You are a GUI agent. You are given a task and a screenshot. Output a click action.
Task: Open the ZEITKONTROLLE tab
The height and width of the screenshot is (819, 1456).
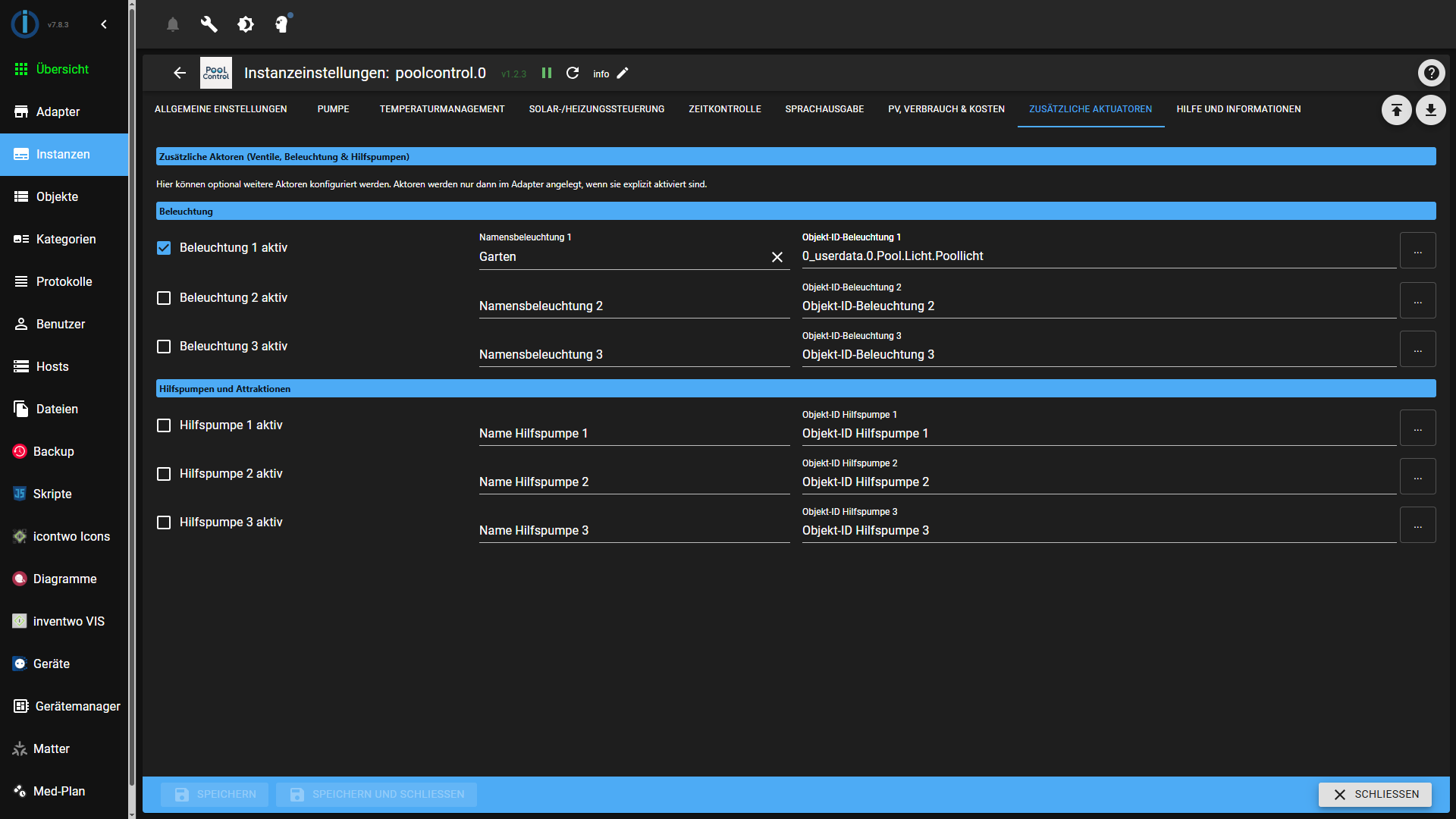724,108
